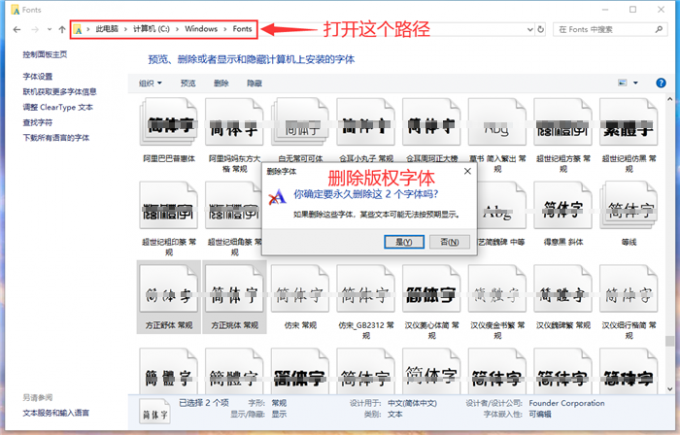Change view with the view icon
Viewport: 680px width, 435px height.
(x=622, y=83)
